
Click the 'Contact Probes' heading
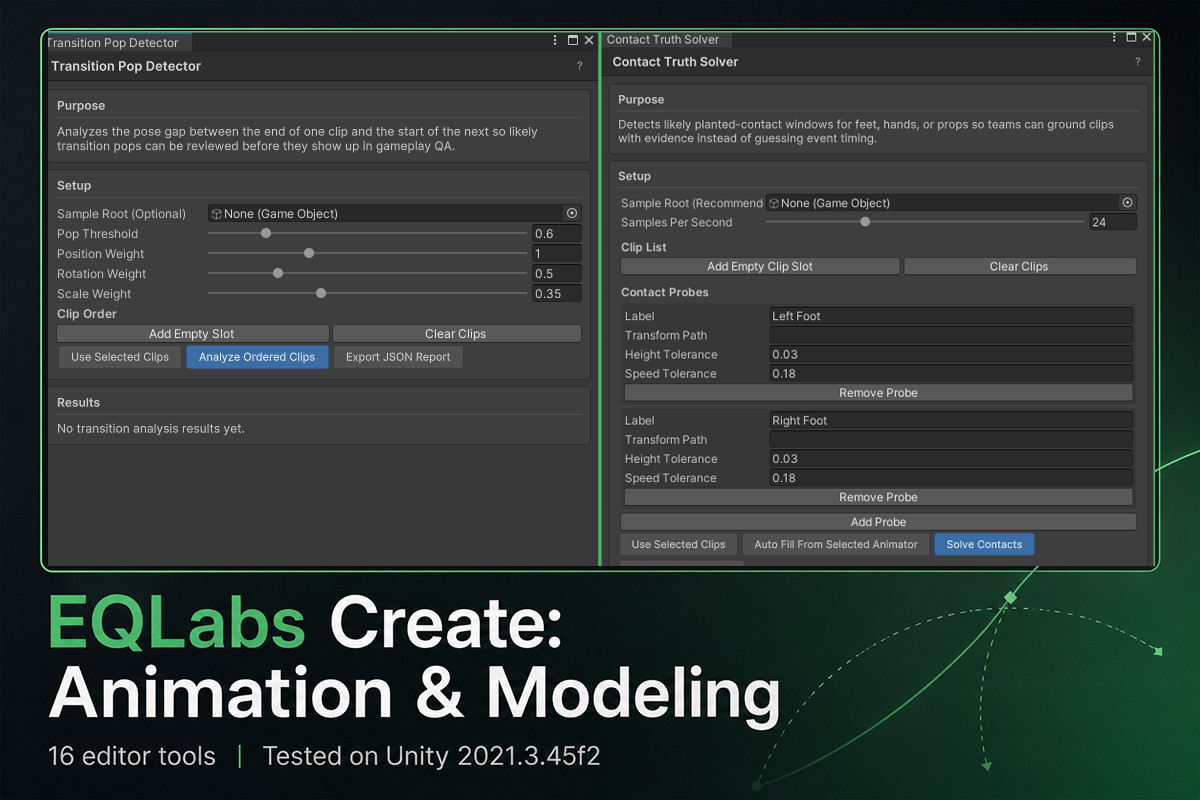tap(665, 292)
